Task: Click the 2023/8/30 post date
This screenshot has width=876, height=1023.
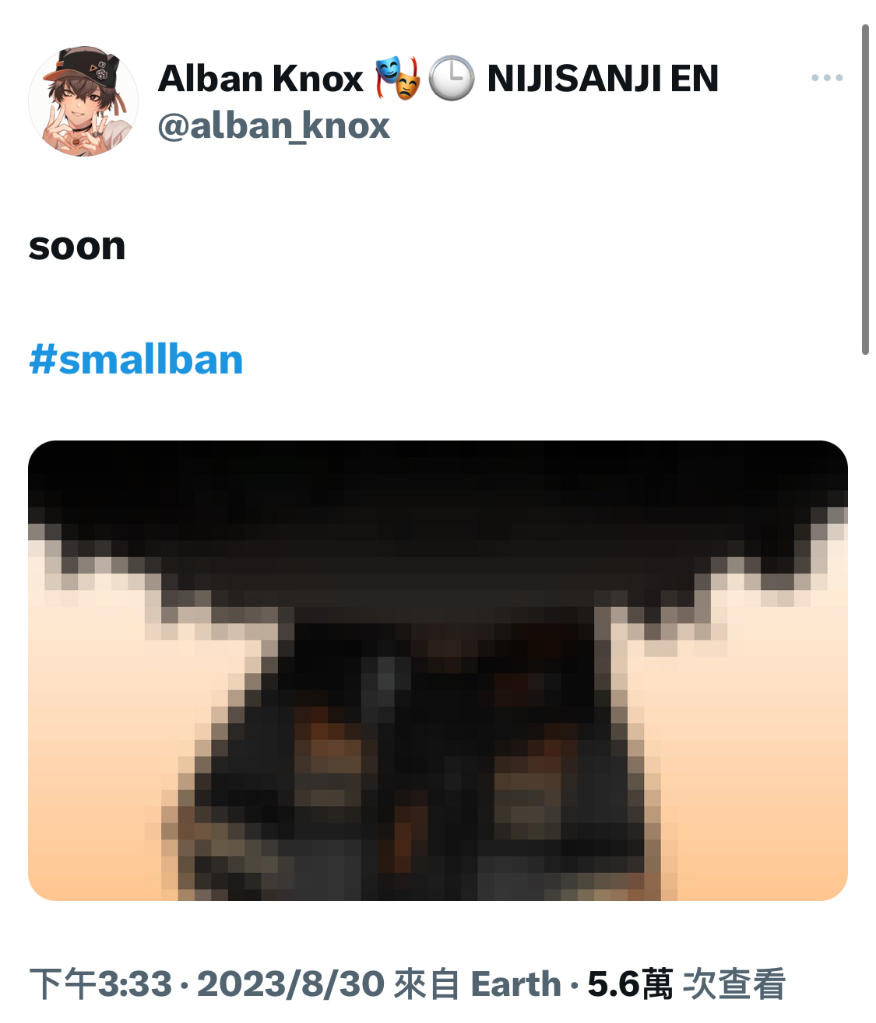Action: (x=290, y=984)
